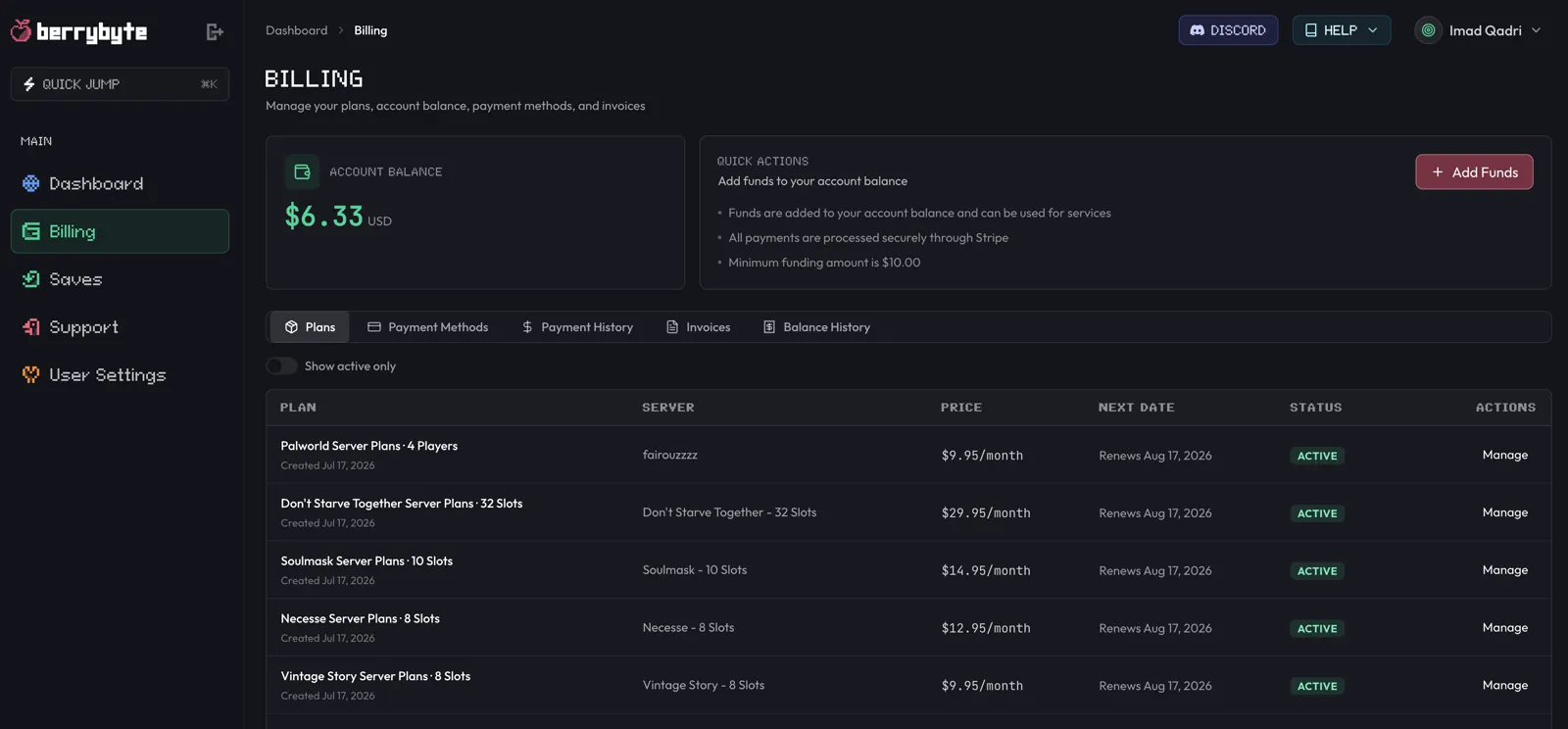
Task: Manage the Necesse Server plan
Action: tap(1504, 628)
